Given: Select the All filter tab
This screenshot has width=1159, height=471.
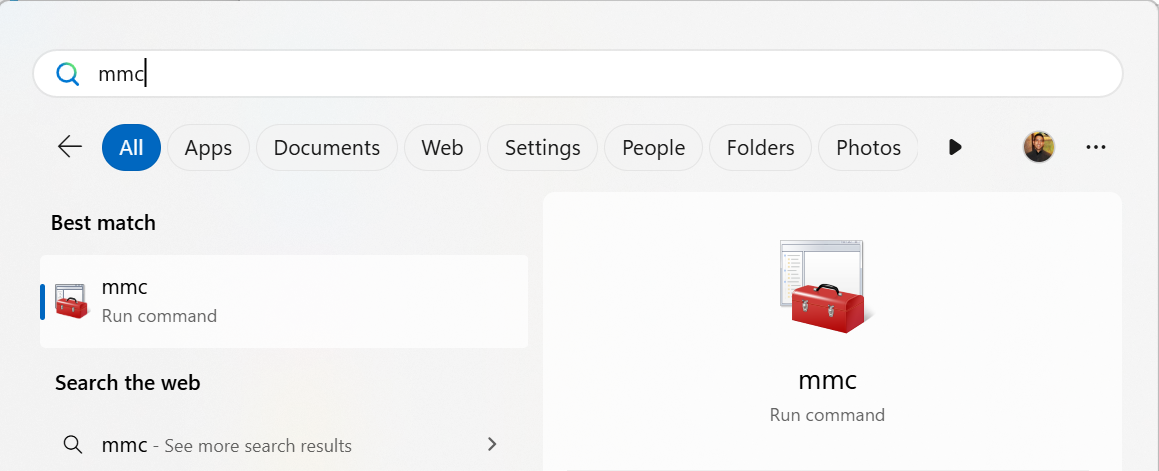Looking at the screenshot, I should click(131, 148).
